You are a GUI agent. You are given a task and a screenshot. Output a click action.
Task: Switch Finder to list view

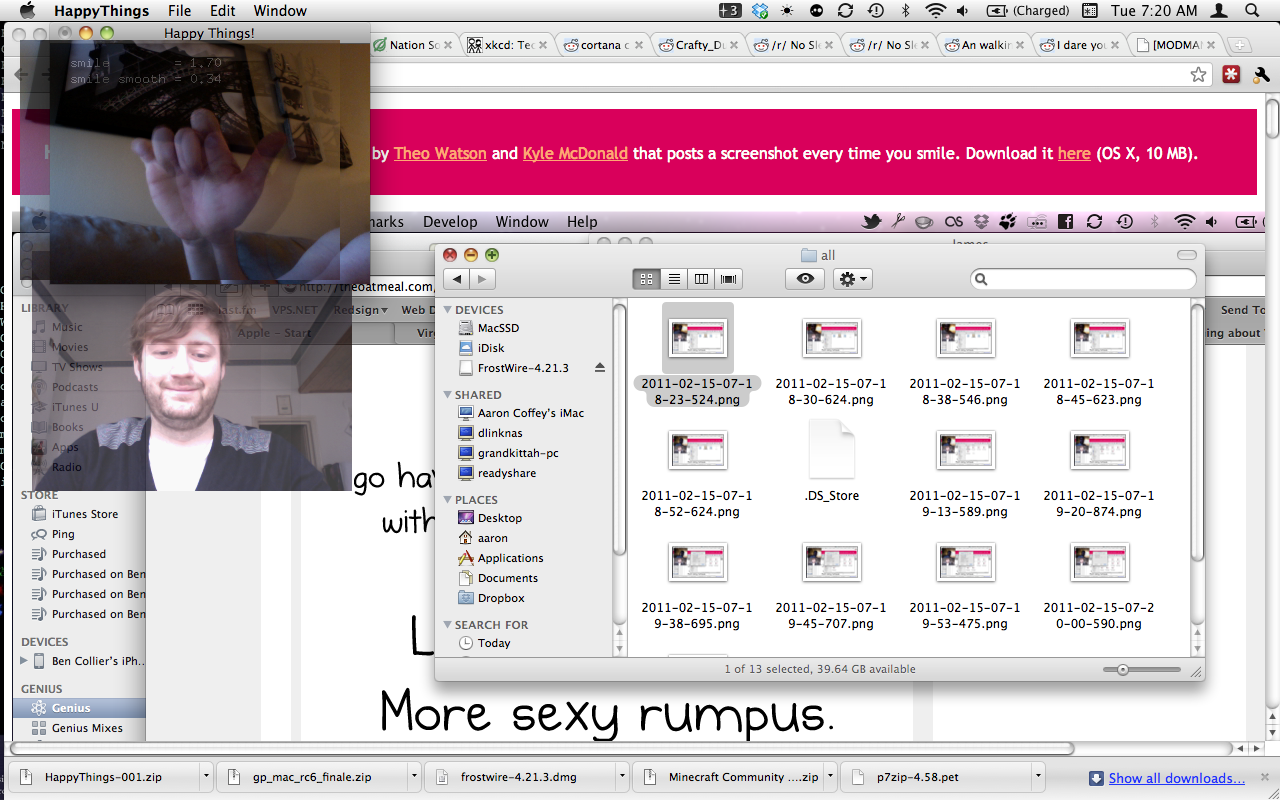click(x=674, y=280)
